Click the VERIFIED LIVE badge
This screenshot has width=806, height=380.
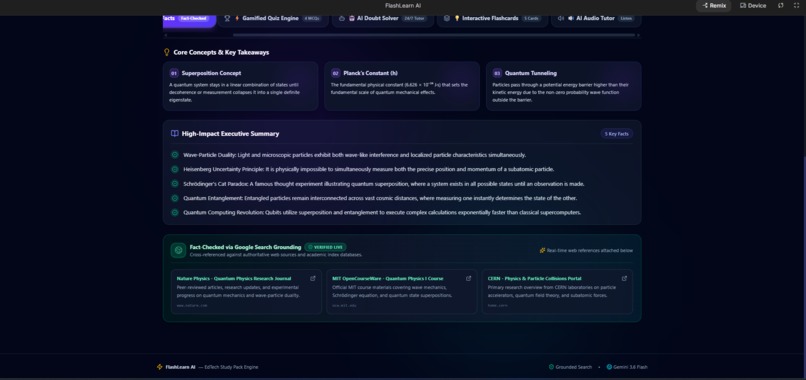pyautogui.click(x=325, y=247)
